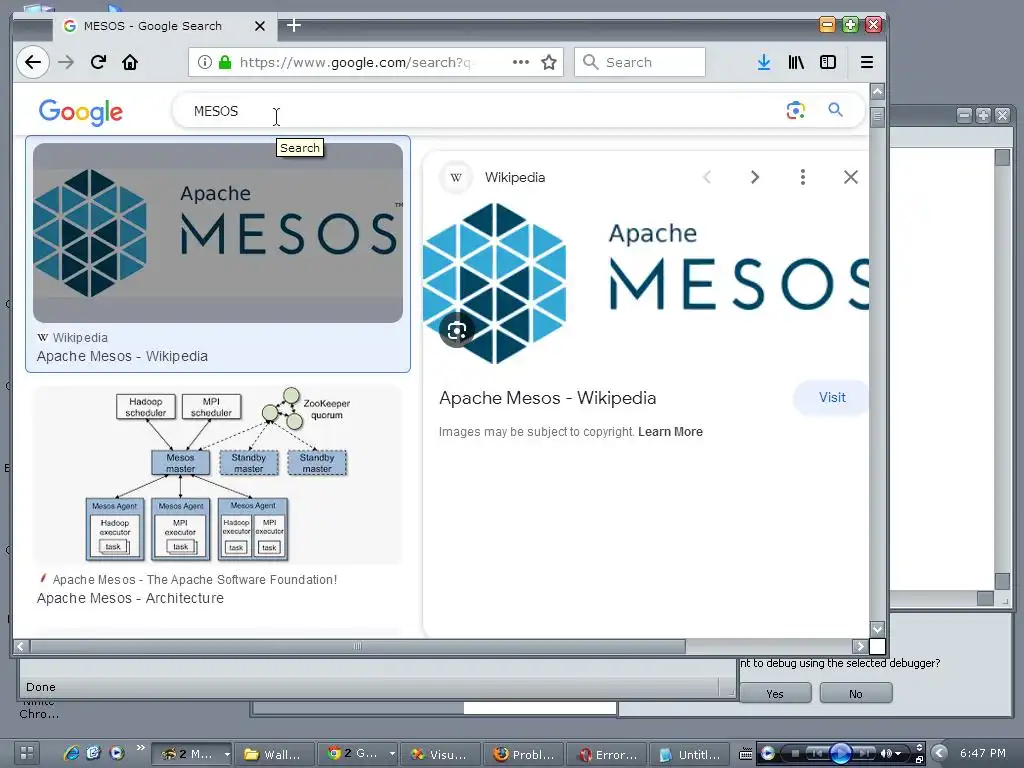Open the media player volume dropdown

coord(898,754)
